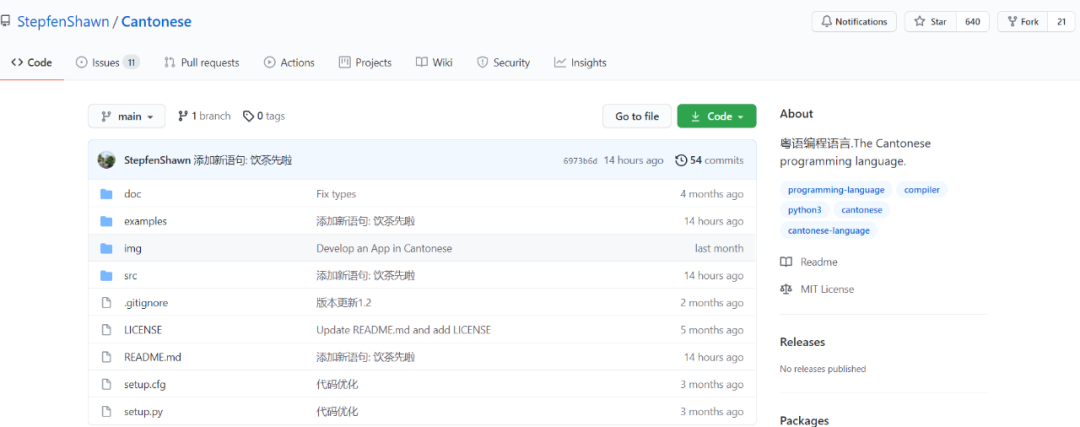Open the Pull requests tab
This screenshot has width=1080, height=427.
(202, 63)
